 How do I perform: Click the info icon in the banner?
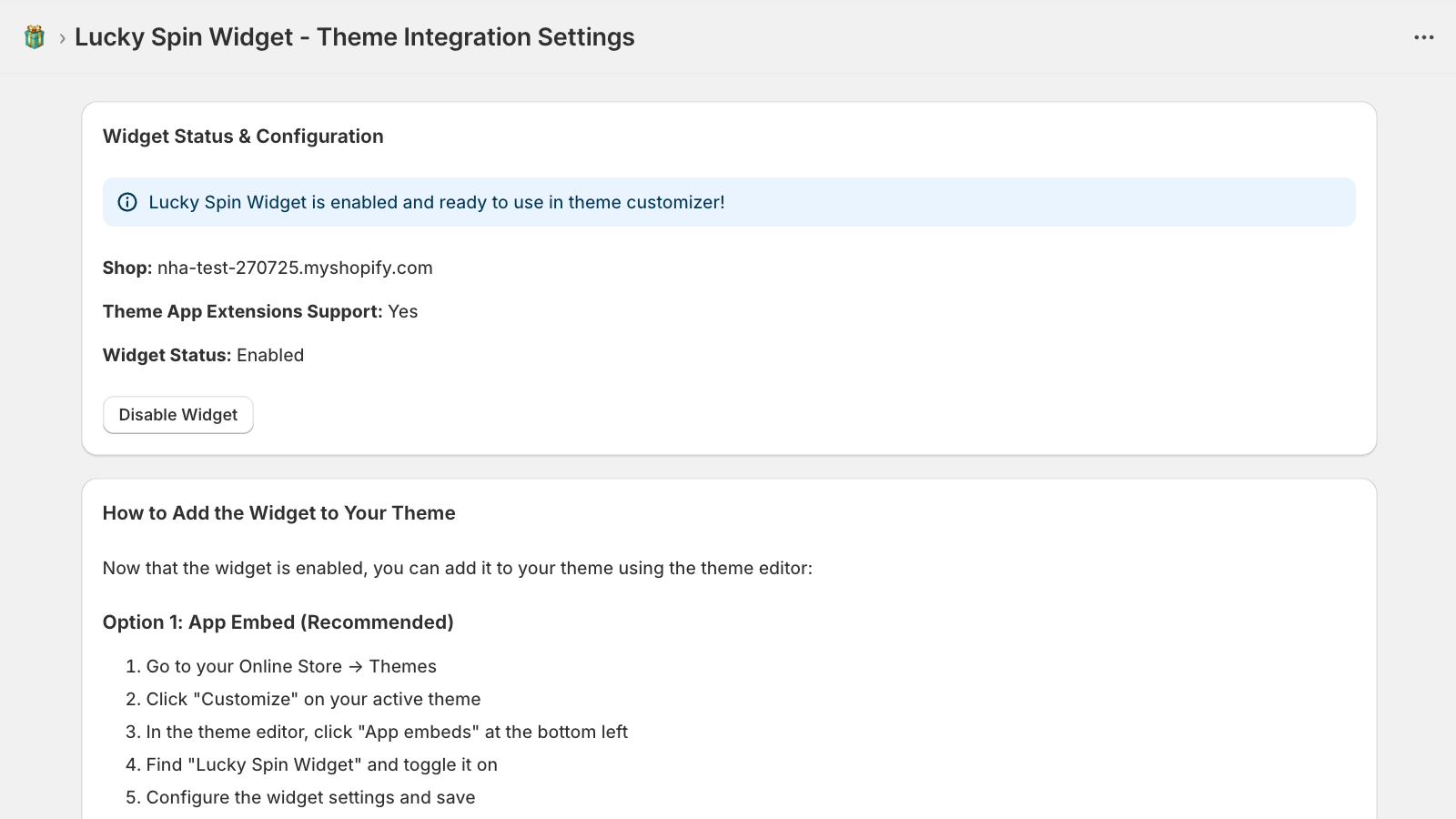click(127, 202)
